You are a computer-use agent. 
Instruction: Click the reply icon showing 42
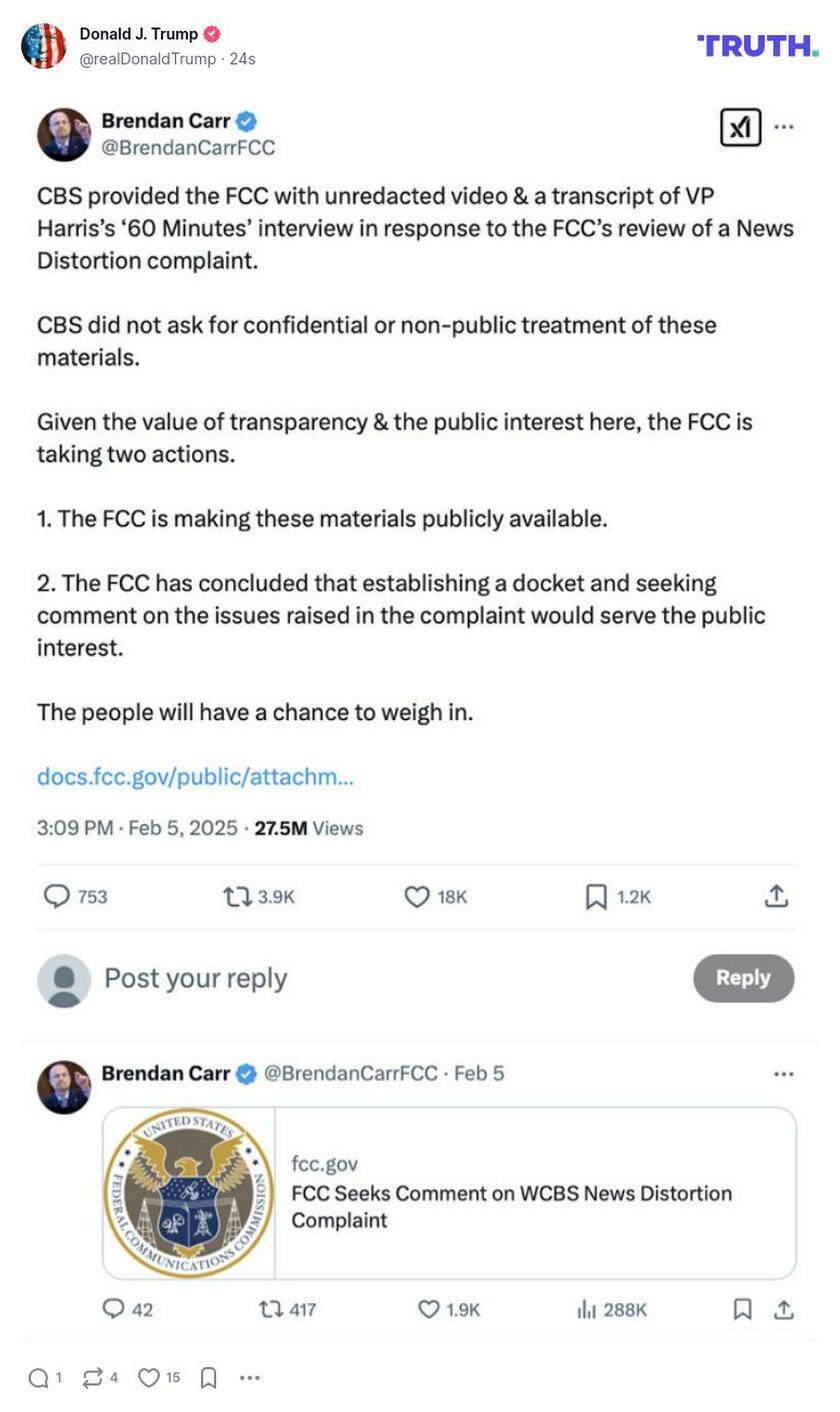click(115, 1308)
